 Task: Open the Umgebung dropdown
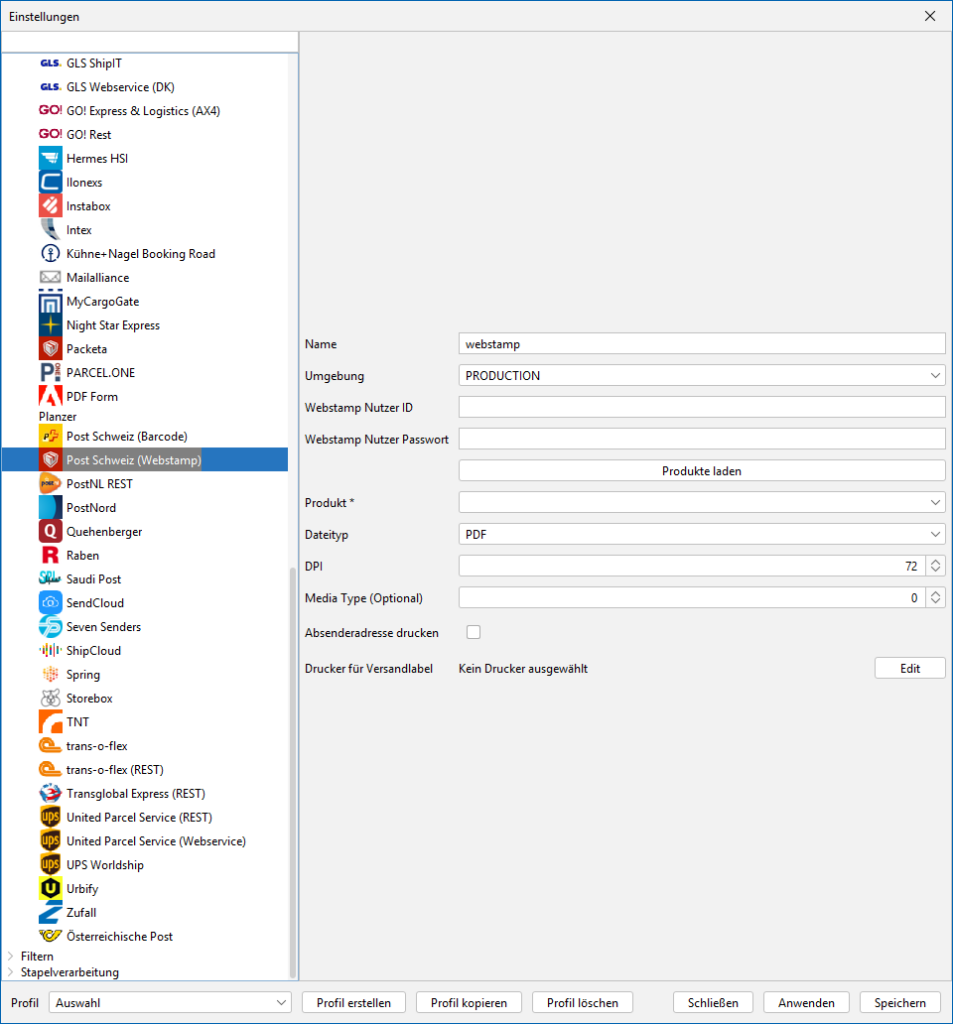701,376
